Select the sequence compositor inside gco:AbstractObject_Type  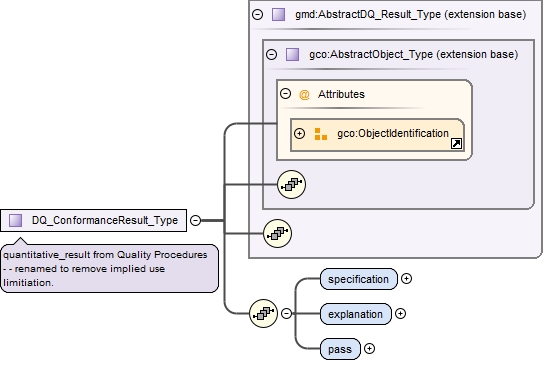(291, 184)
